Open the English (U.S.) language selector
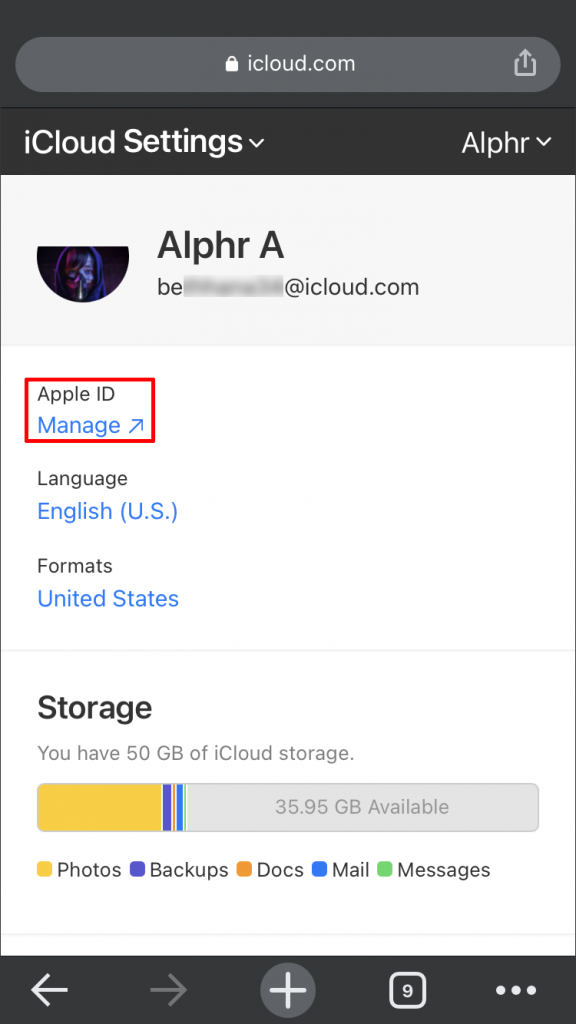This screenshot has width=576, height=1024. pos(107,511)
